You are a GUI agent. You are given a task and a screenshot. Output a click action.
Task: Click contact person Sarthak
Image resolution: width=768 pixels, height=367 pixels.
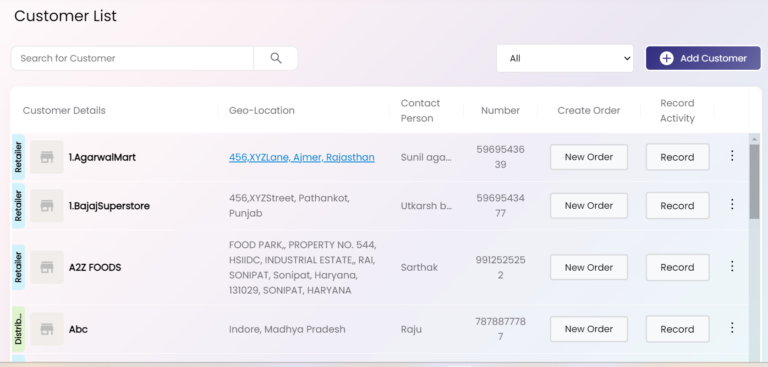(x=419, y=268)
